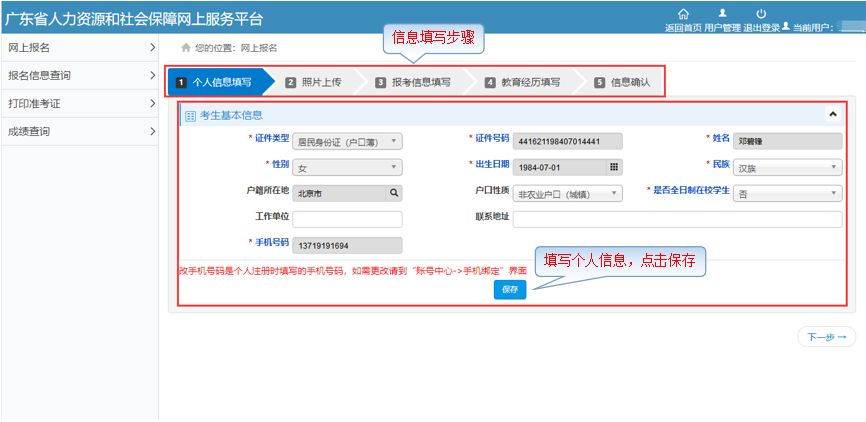Select step 2 照片上传 tab
Screen dimensions: 866x422
(314, 82)
